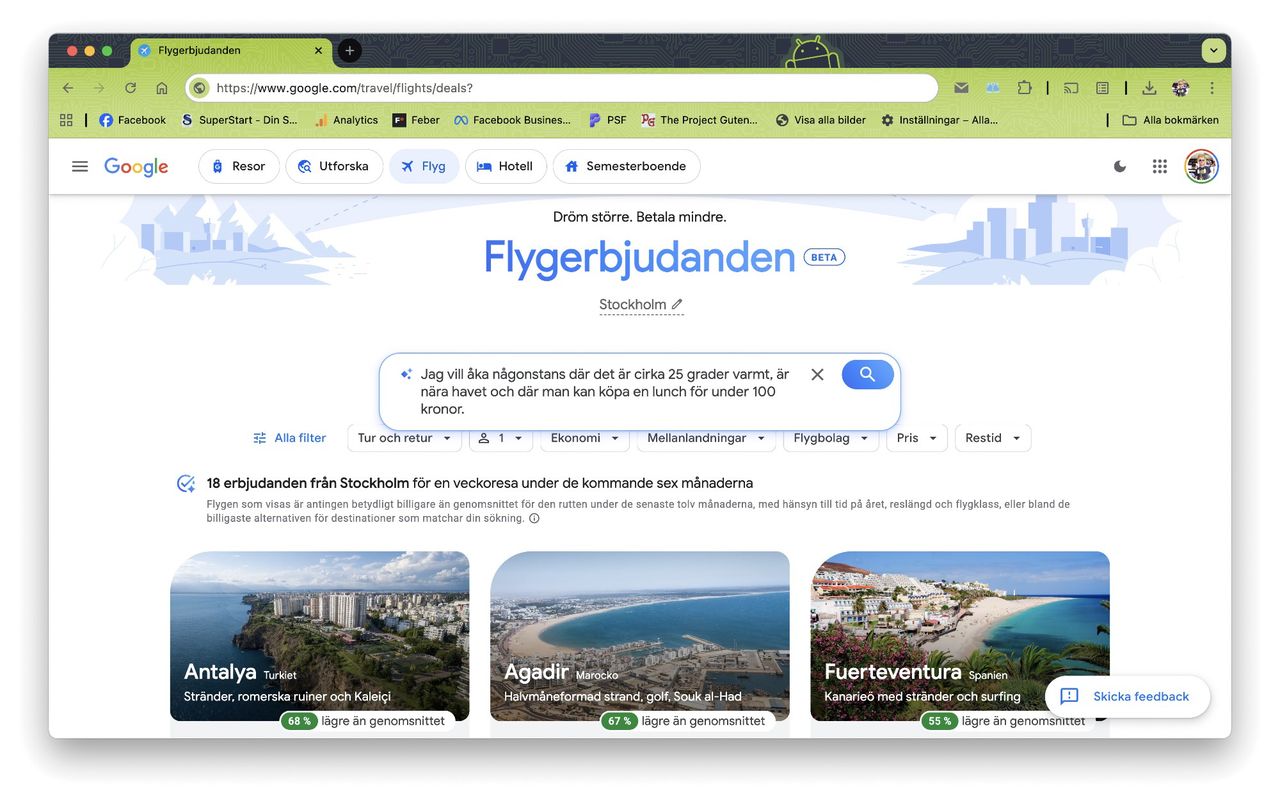Click the search magnifier button
Screen dimensions: 1280x803
tap(866, 374)
